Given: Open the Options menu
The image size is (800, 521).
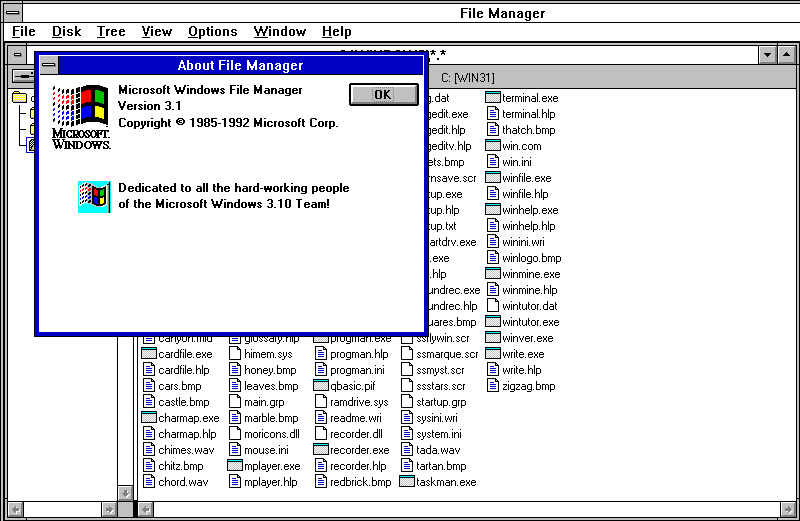Looking at the screenshot, I should [212, 32].
